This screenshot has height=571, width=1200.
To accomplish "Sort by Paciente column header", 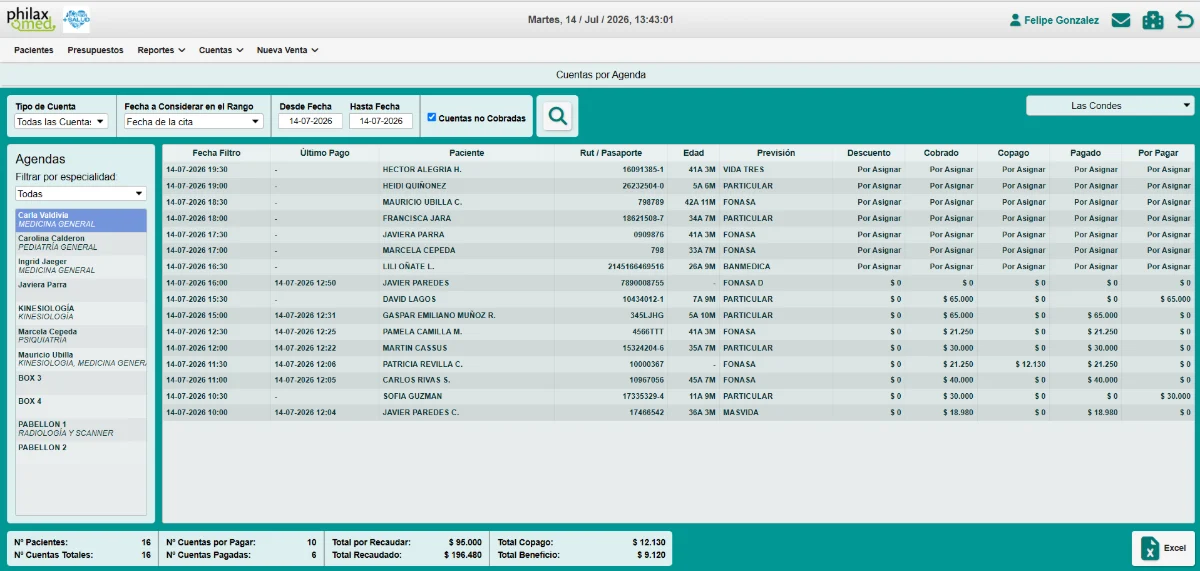I will coord(467,153).
